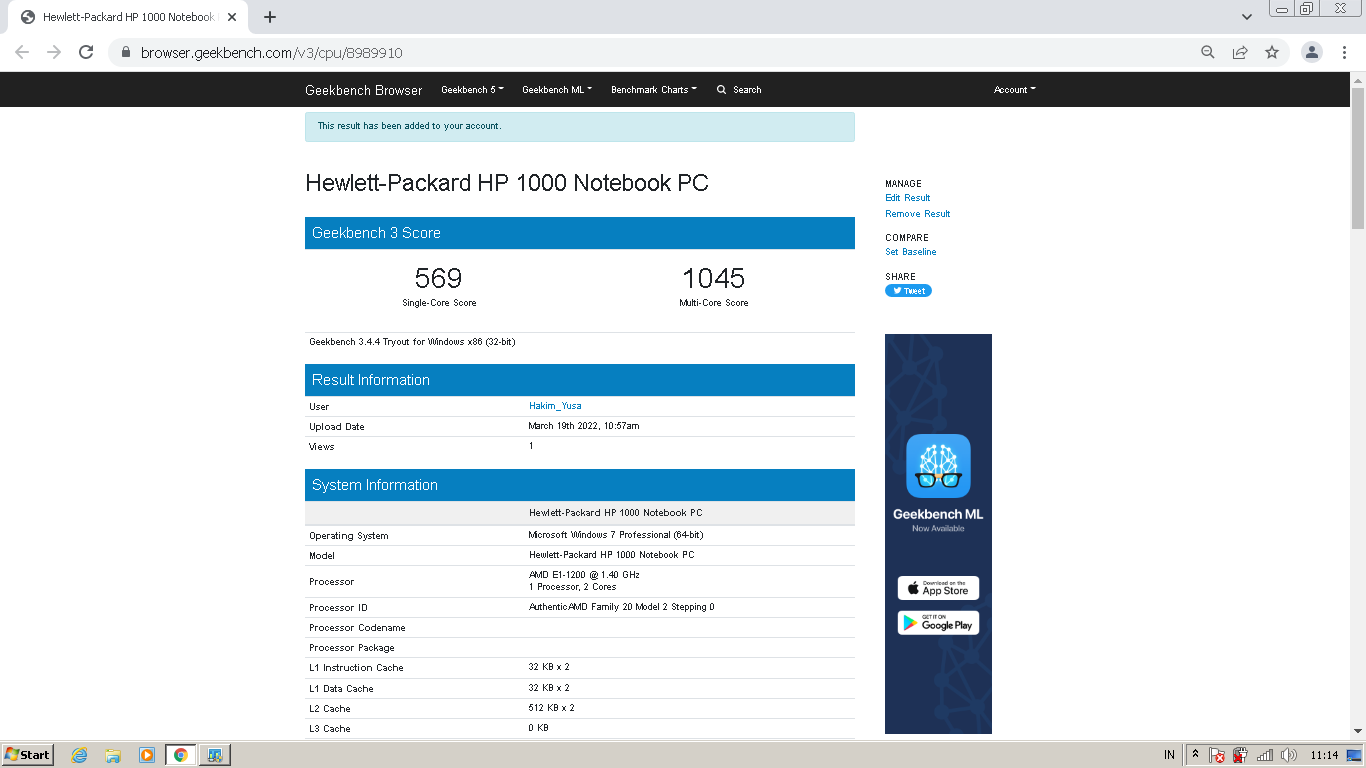The image size is (1366, 768).
Task: Click the System Information header
Action: [580, 485]
